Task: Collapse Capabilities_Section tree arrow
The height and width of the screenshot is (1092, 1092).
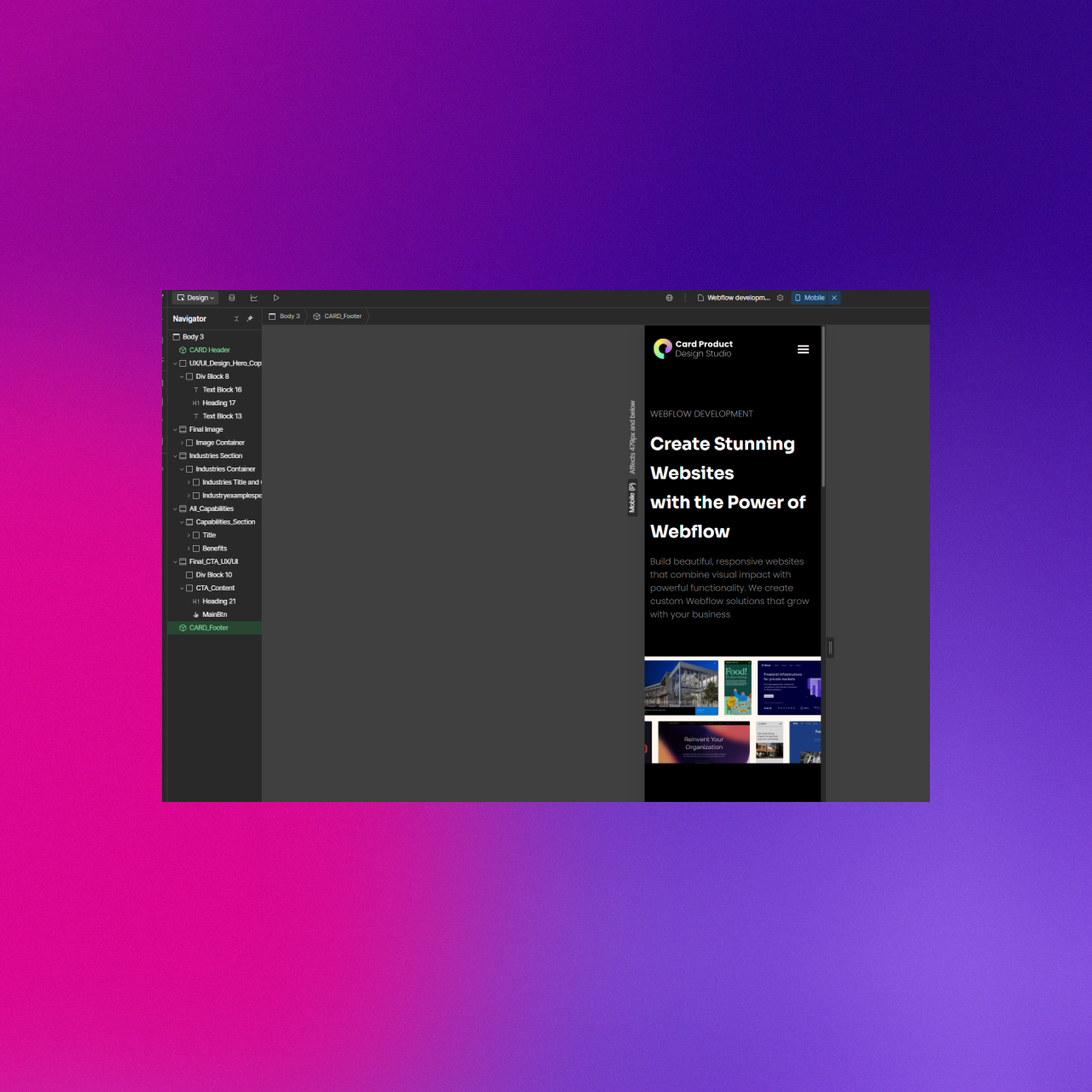Action: point(182,522)
